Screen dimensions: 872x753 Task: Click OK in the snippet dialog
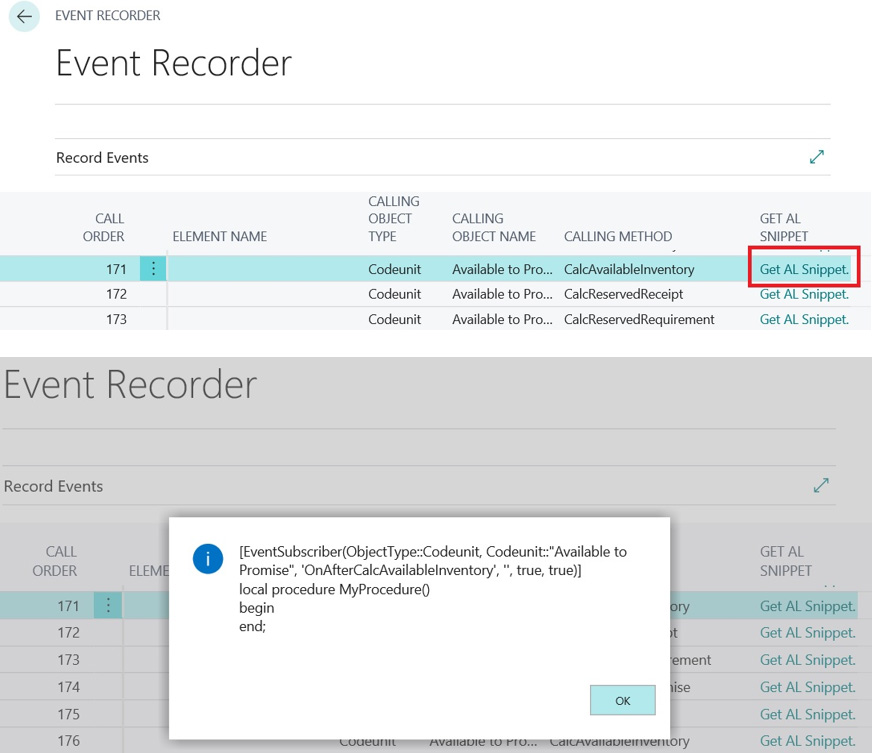pos(622,700)
